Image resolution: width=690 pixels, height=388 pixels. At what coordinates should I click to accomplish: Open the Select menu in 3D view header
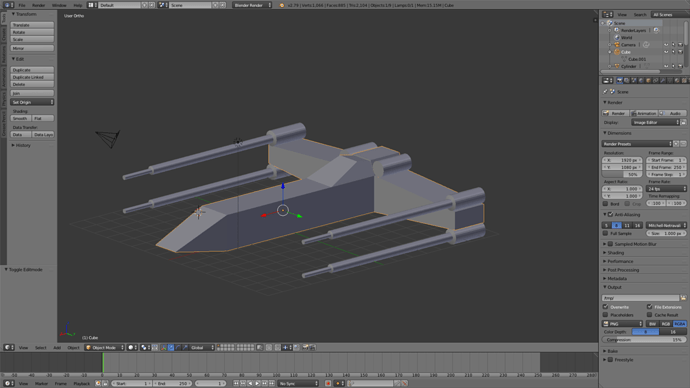40,348
